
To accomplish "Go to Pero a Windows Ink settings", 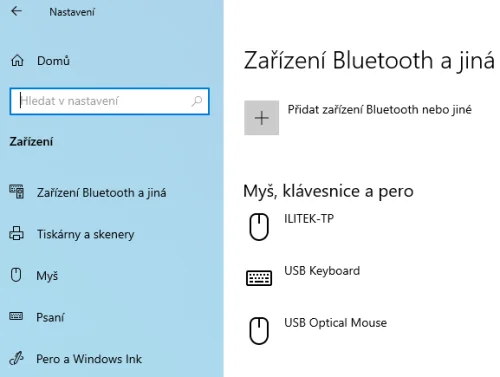I will [x=89, y=359].
